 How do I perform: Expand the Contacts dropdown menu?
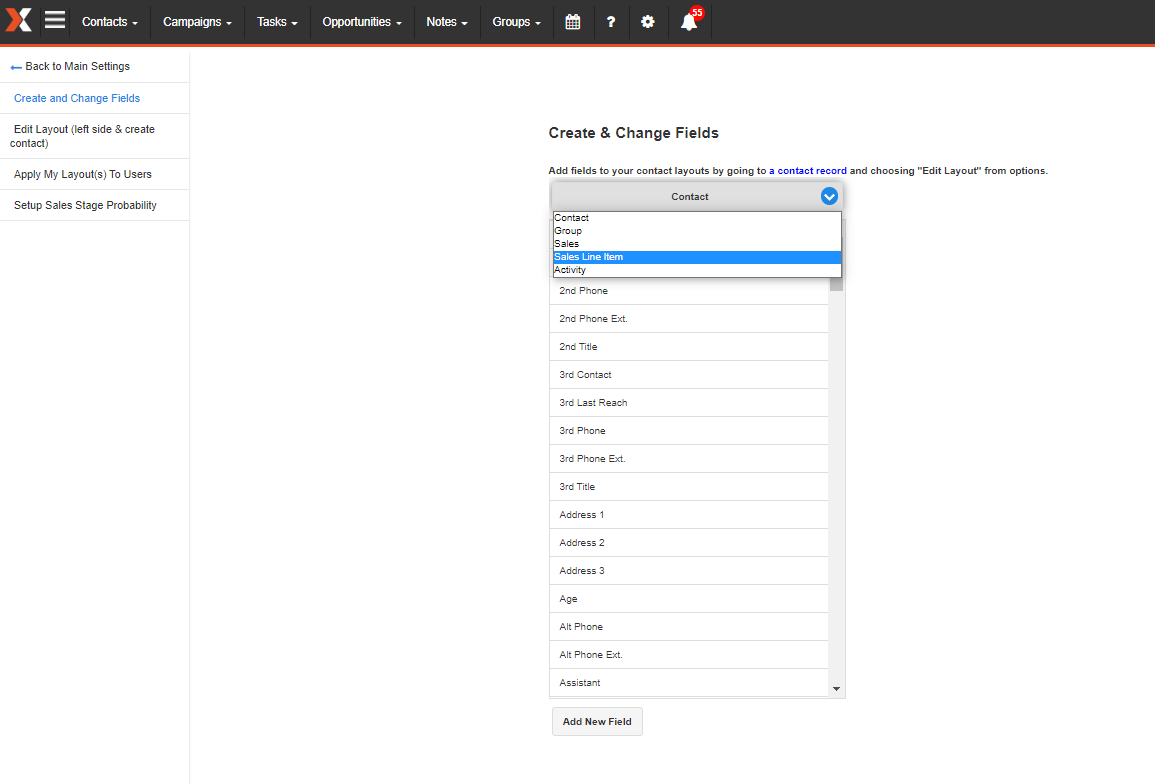pyautogui.click(x=110, y=22)
